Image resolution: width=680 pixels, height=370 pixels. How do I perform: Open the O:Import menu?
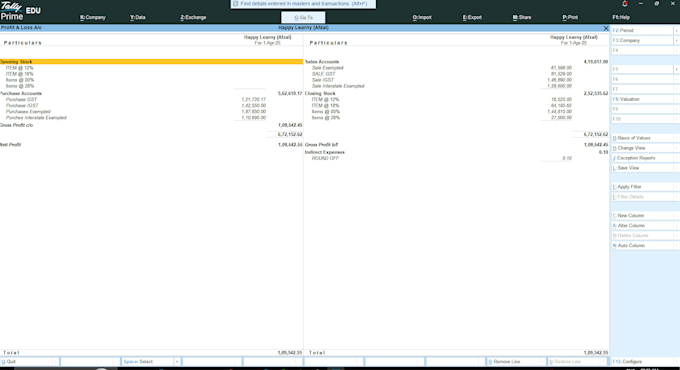pos(422,17)
